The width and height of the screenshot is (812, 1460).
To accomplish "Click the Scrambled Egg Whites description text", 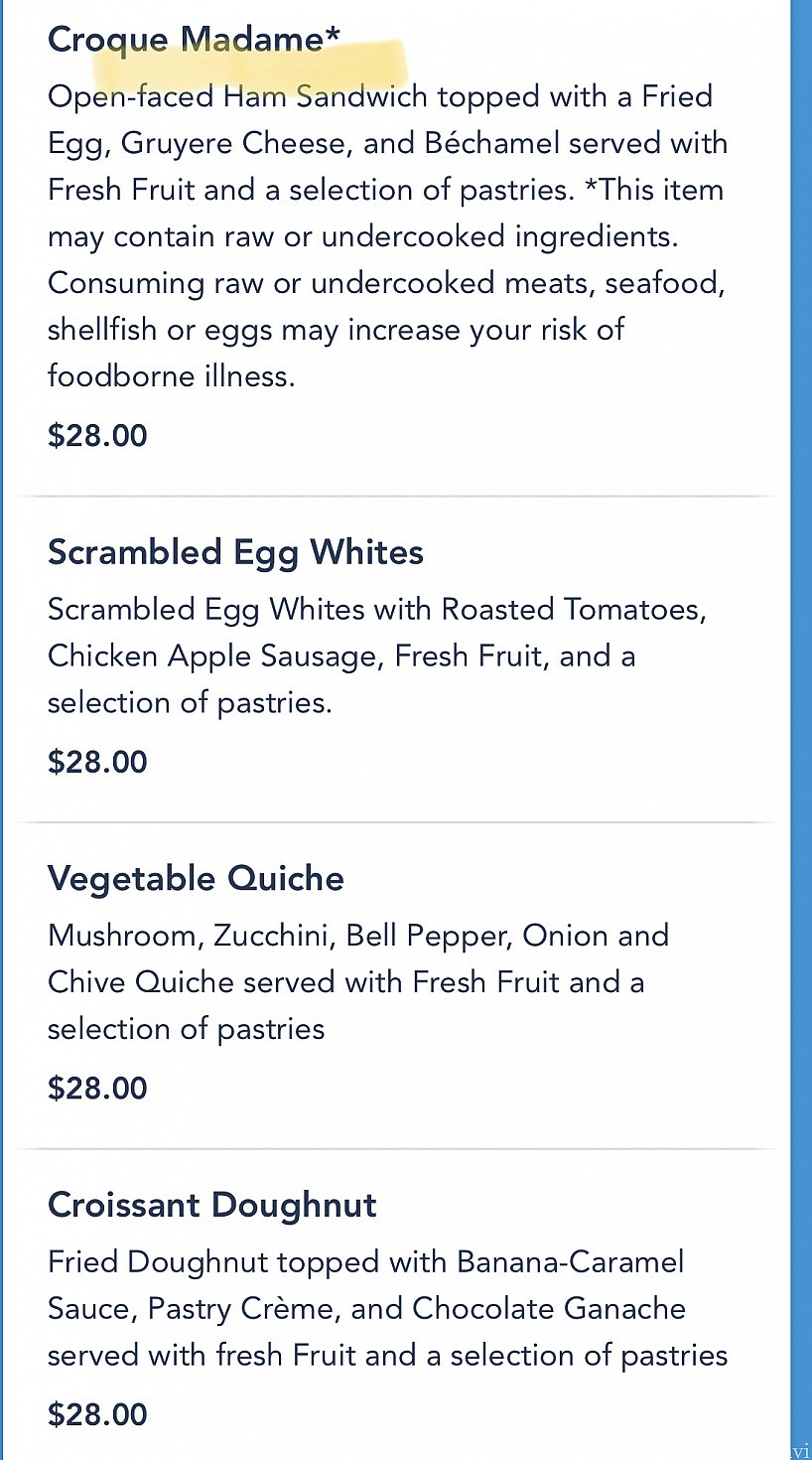I will (377, 656).
